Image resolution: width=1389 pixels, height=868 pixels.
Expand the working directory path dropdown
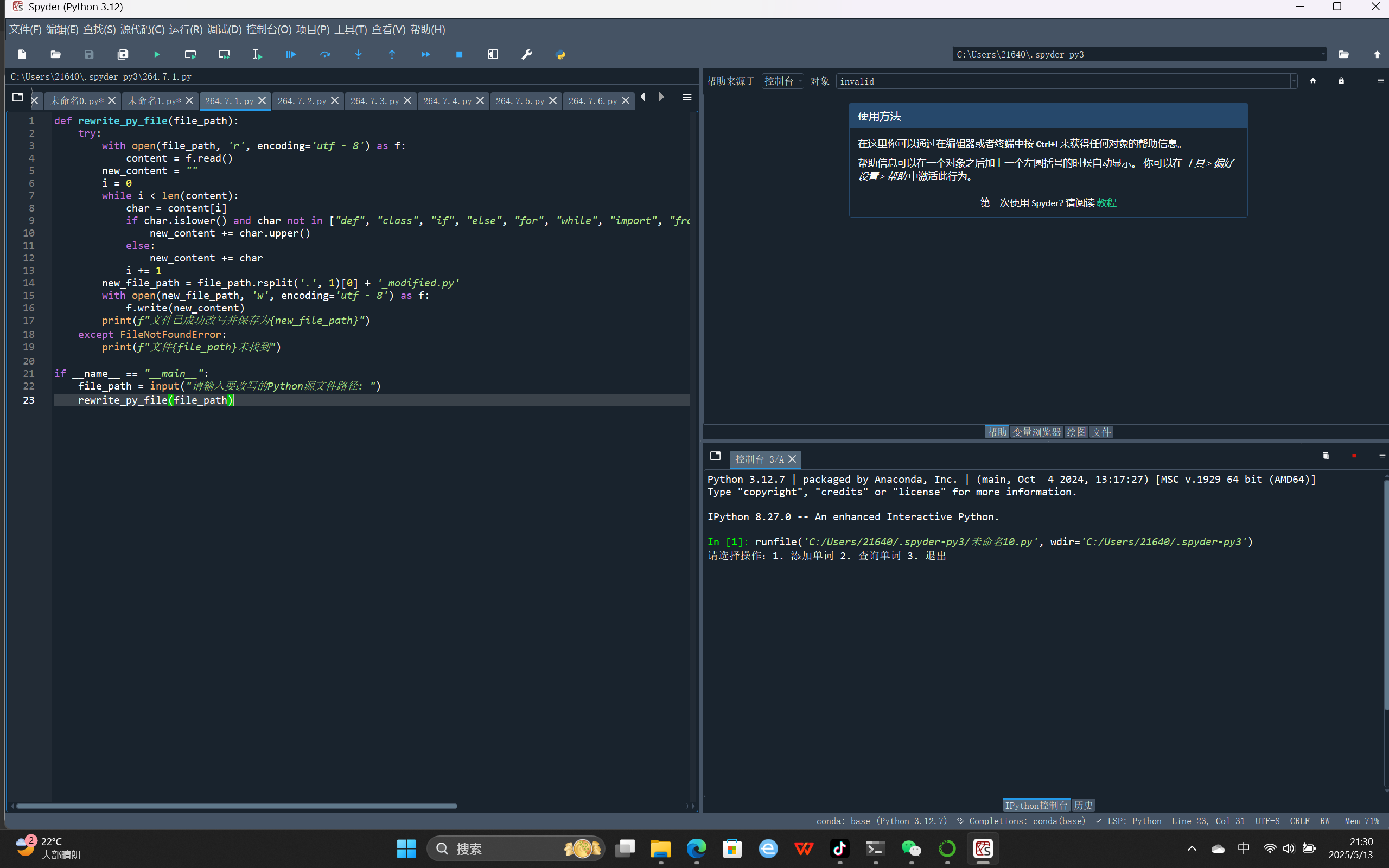pos(1323,55)
